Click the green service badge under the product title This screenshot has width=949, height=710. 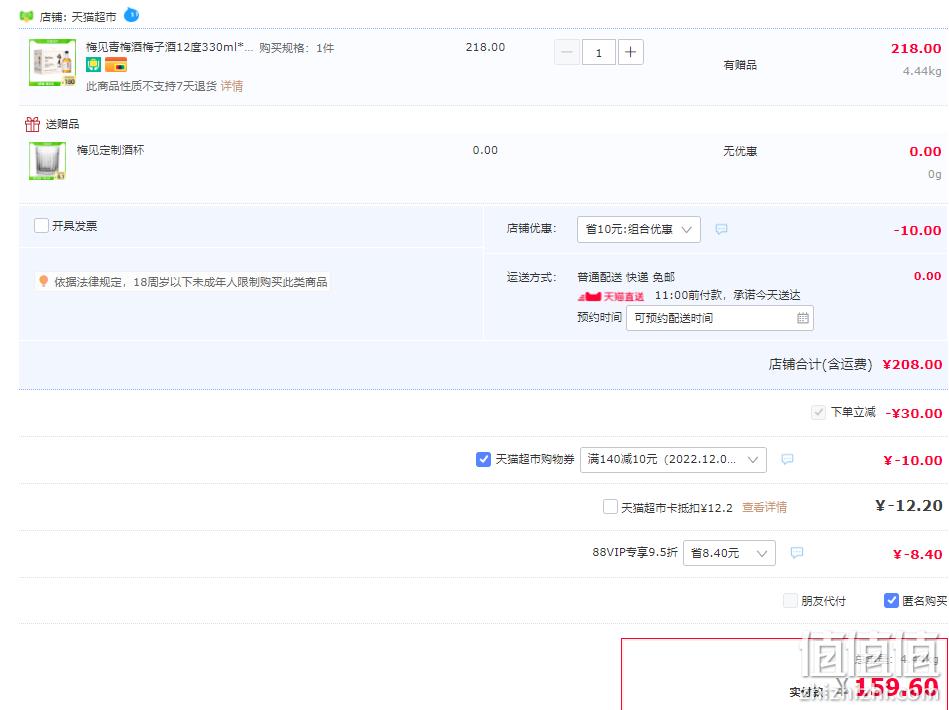pyautogui.click(x=93, y=64)
